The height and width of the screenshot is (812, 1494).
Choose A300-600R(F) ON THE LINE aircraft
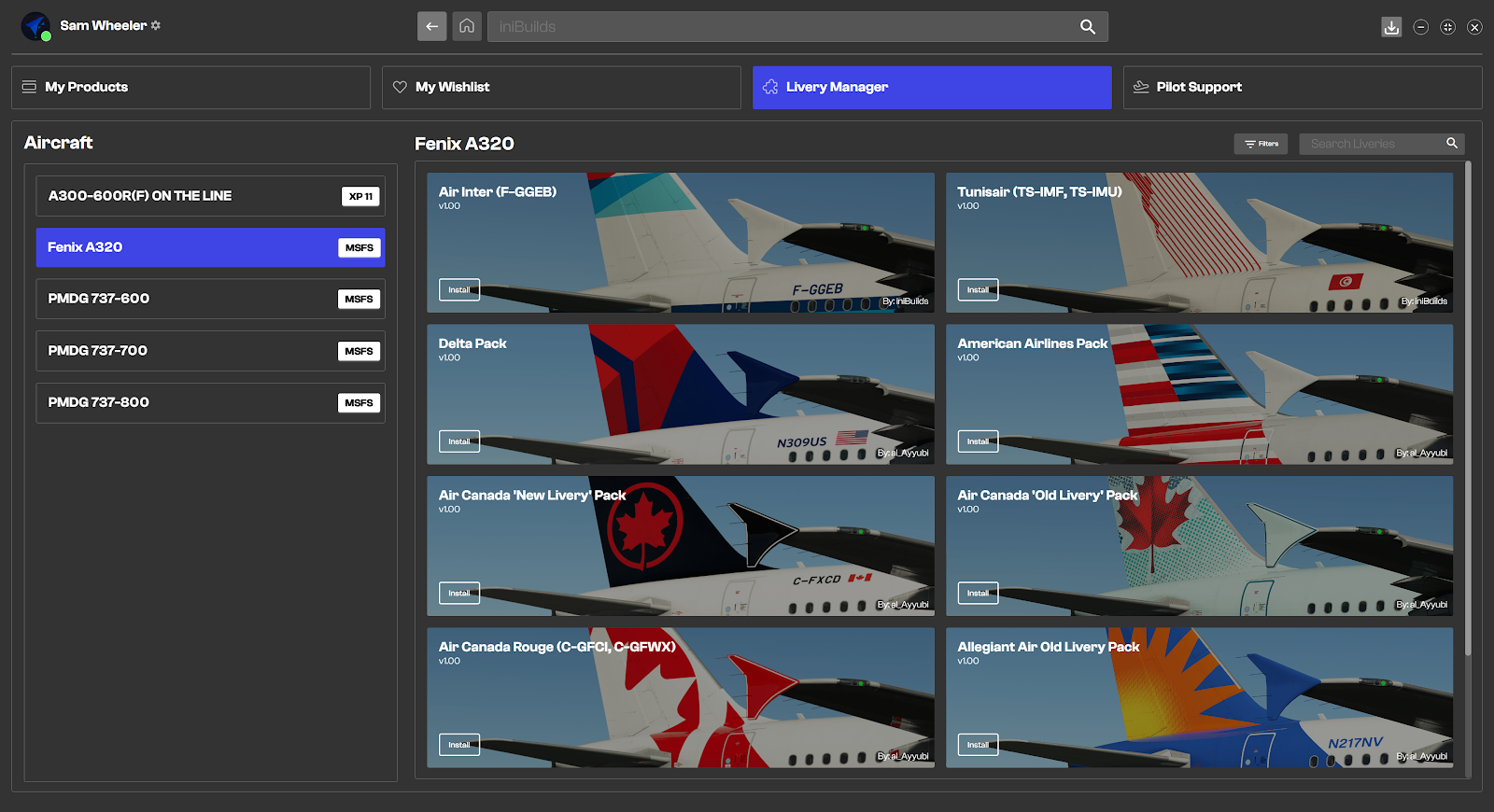click(210, 196)
